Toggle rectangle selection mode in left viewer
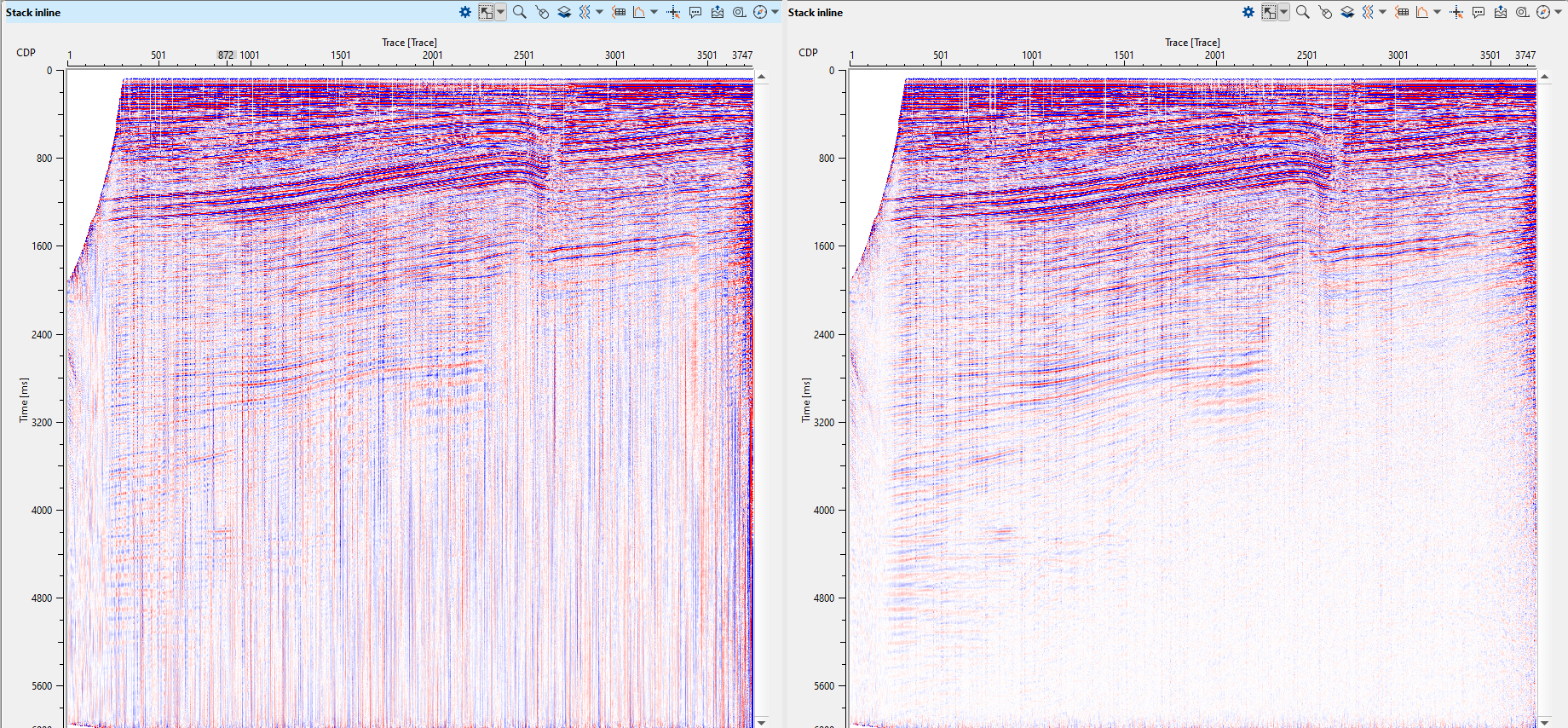The image size is (1568, 728). click(x=486, y=12)
